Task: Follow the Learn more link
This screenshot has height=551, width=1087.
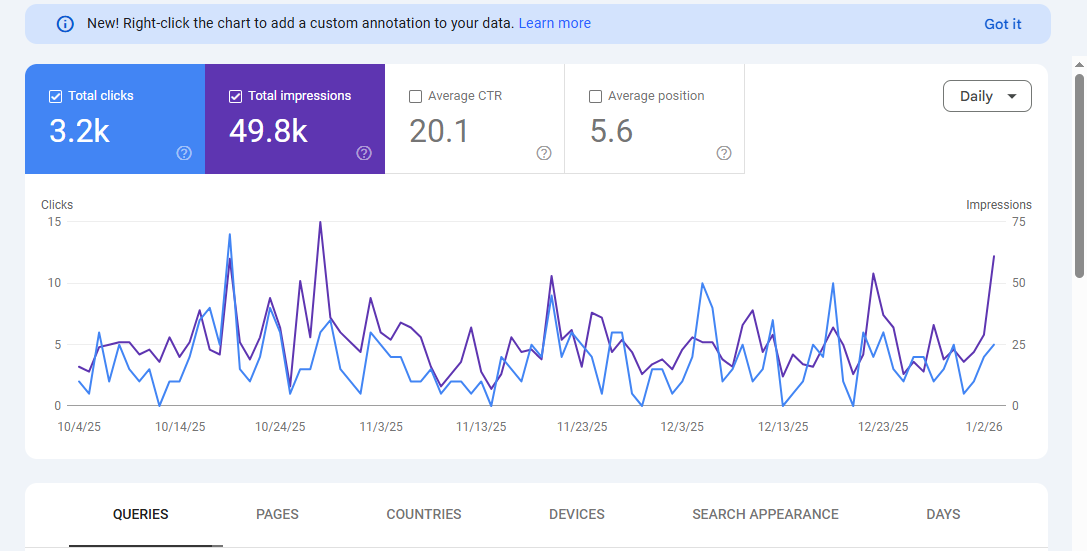Action: tap(554, 23)
